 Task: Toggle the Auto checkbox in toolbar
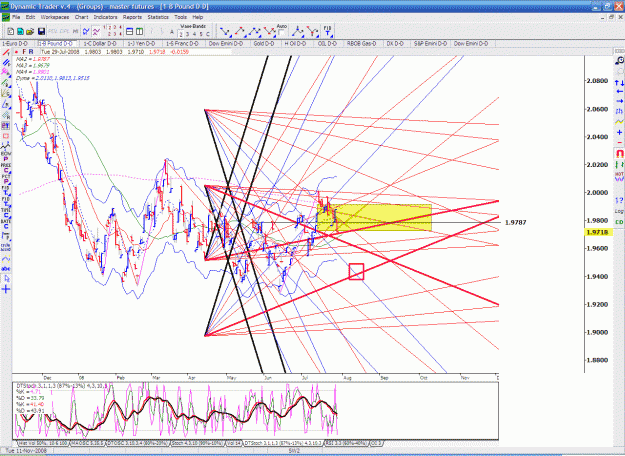[x=281, y=33]
